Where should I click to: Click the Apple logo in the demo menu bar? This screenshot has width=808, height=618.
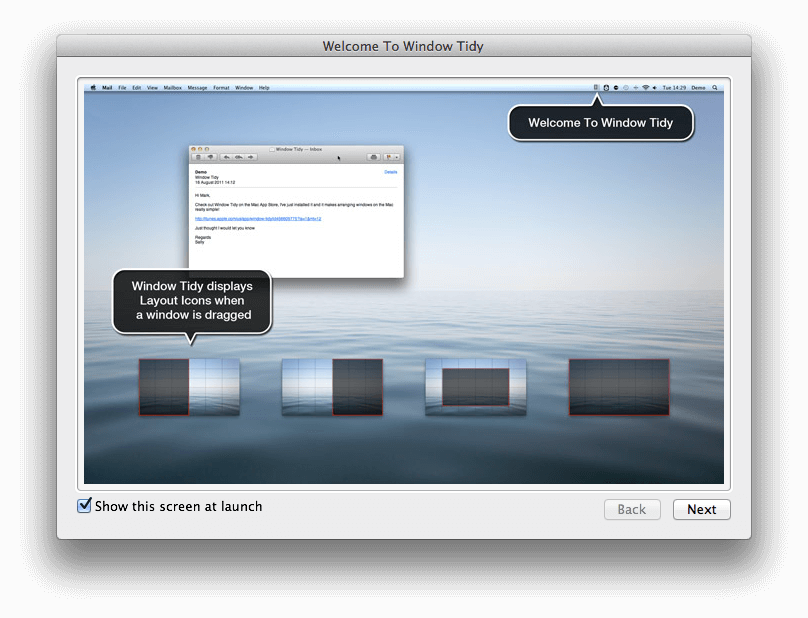(93, 88)
